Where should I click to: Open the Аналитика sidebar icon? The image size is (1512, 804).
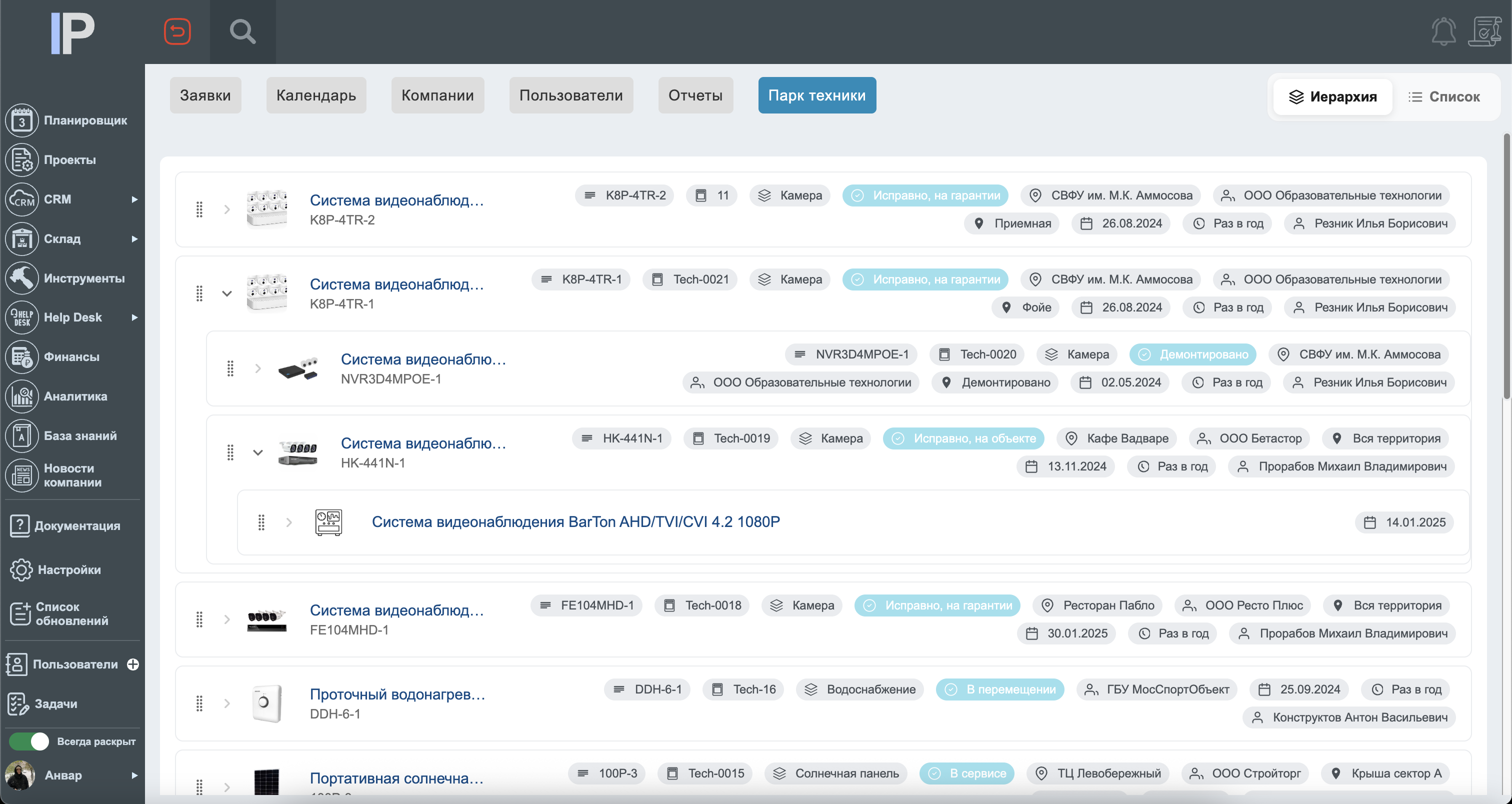[21, 396]
